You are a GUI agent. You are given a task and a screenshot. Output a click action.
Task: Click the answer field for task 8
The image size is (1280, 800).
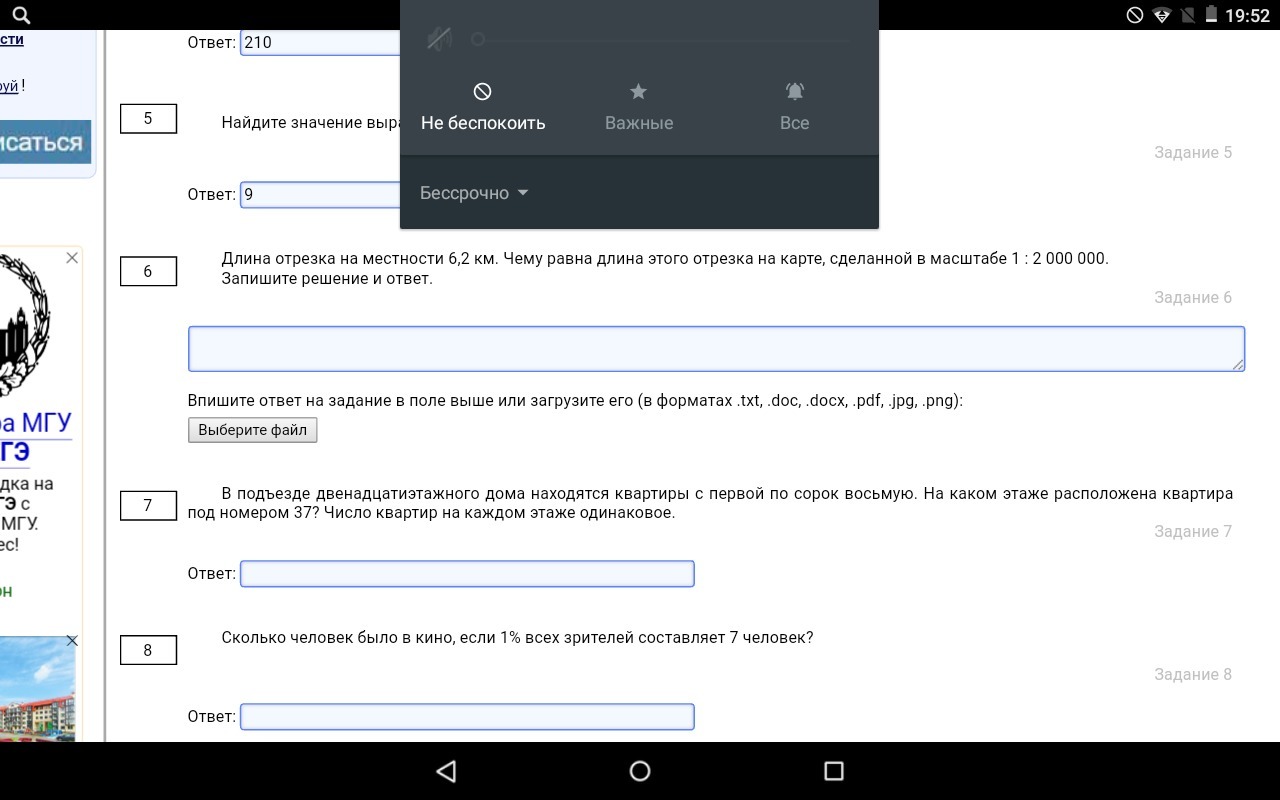pyautogui.click(x=467, y=717)
